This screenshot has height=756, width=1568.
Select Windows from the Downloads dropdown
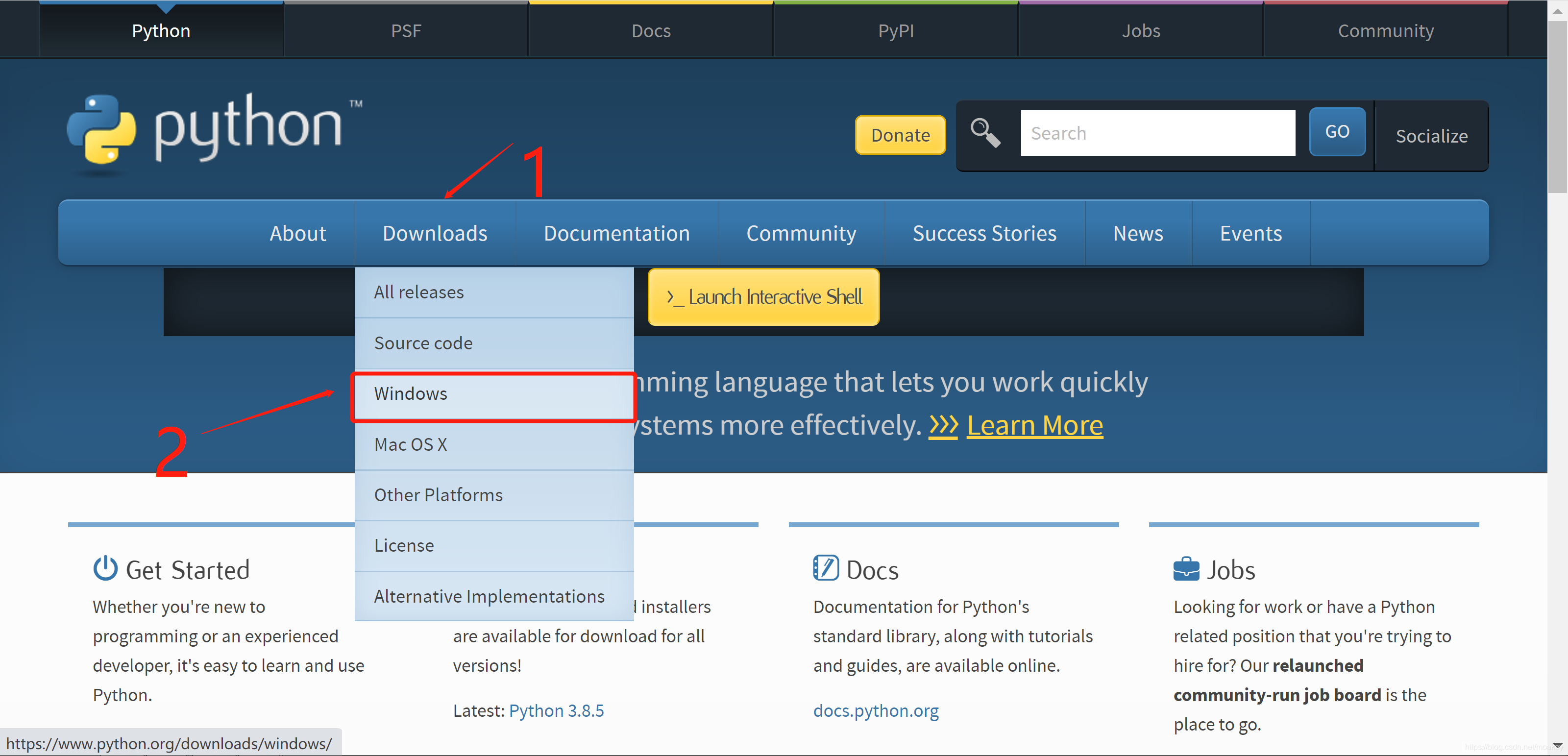coord(411,393)
